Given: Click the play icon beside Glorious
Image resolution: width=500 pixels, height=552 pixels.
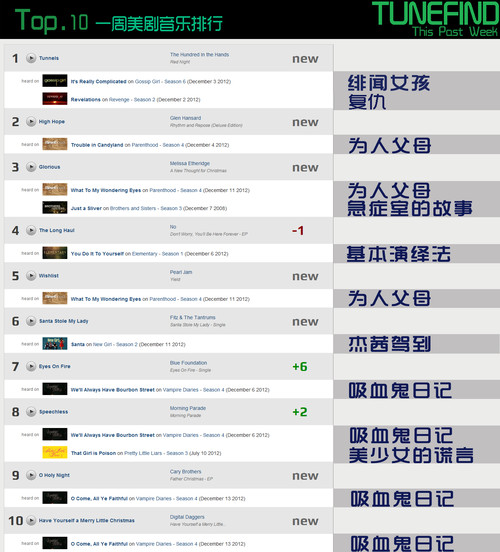Looking at the screenshot, I should 31,167.
